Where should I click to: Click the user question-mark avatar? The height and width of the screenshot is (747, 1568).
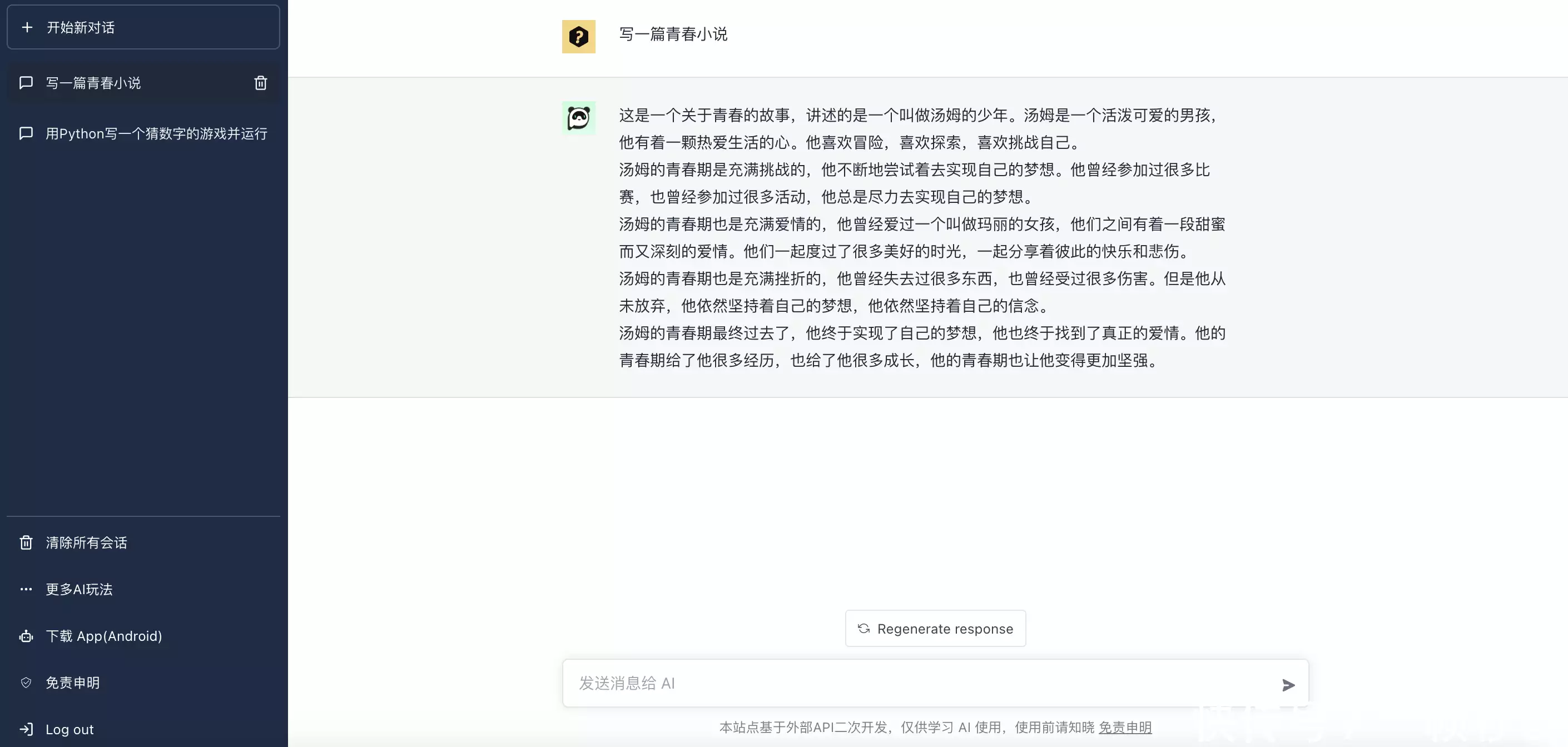(x=578, y=37)
